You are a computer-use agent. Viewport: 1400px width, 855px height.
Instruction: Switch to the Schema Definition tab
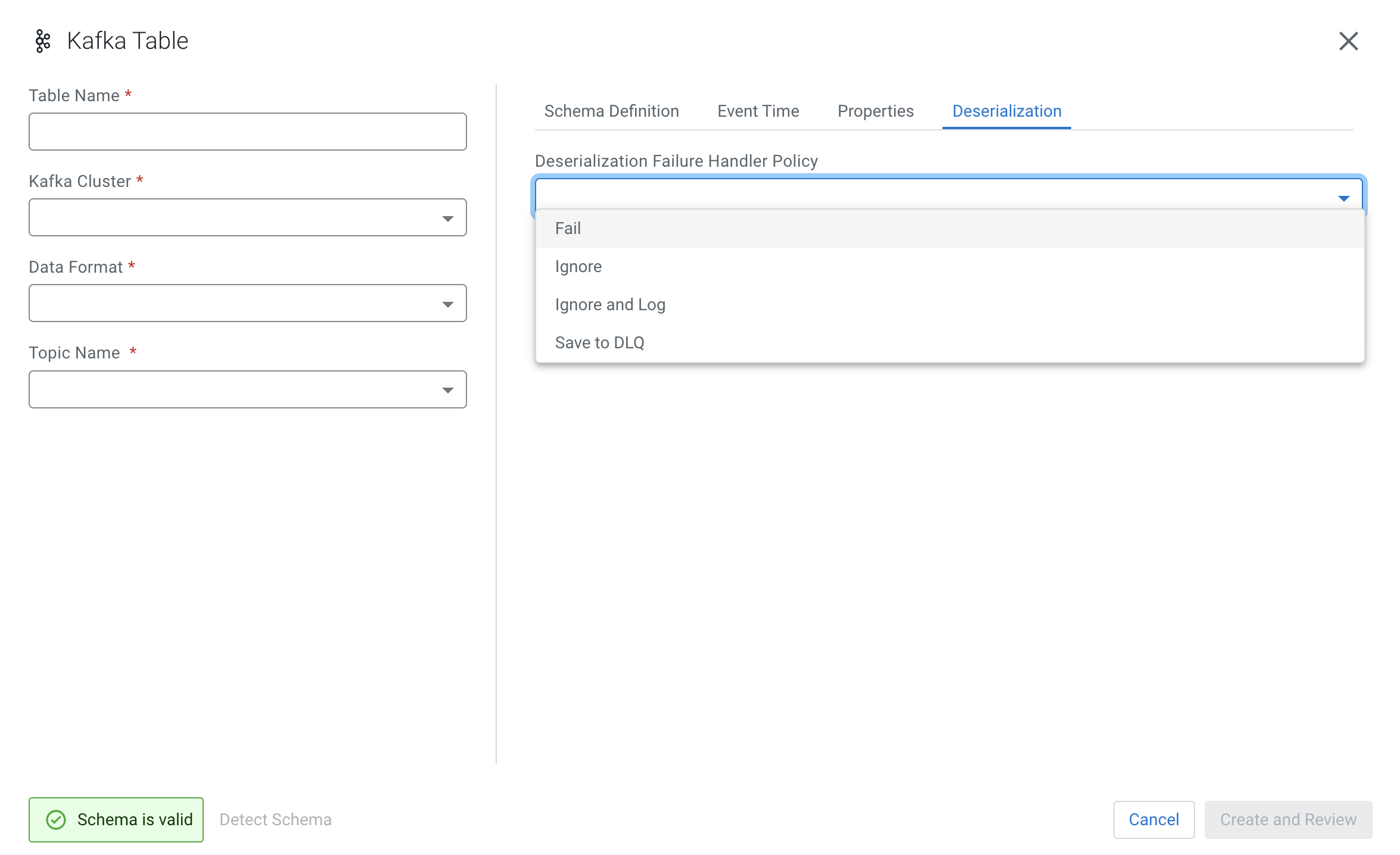(611, 111)
